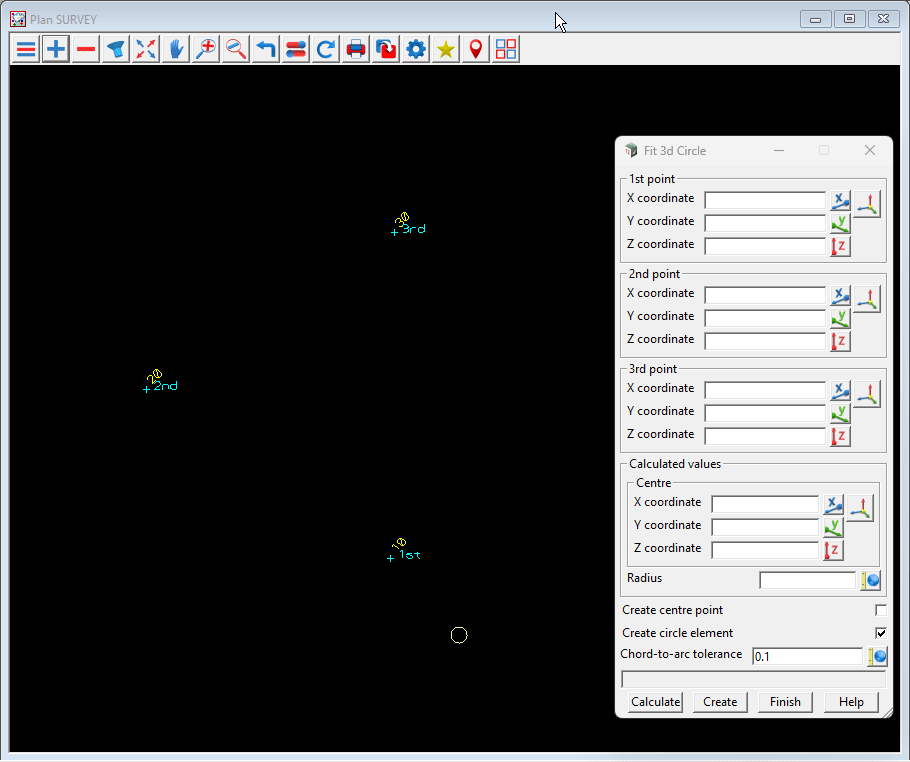910x762 pixels.
Task: Open view settings gear icon
Action: (x=416, y=49)
